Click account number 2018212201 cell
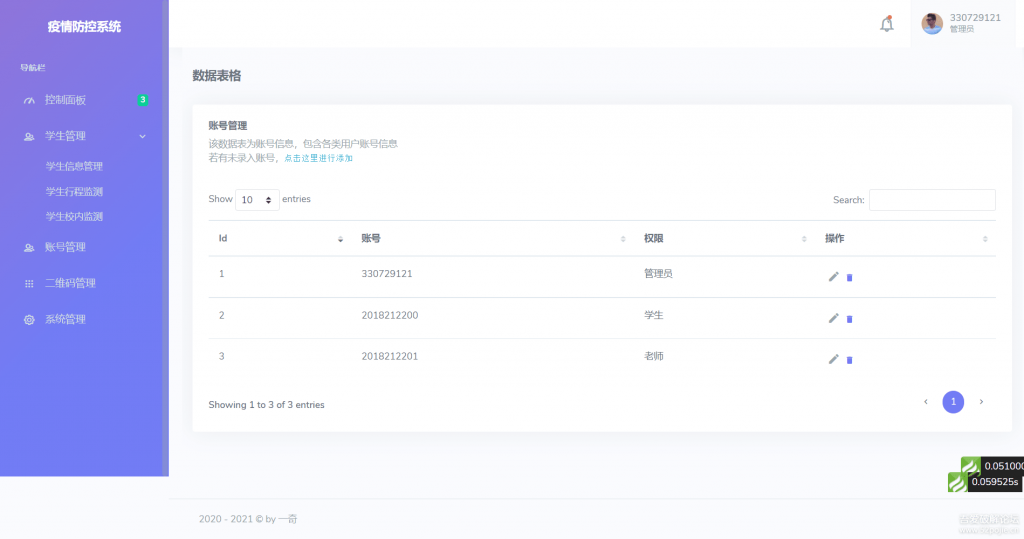 [390, 356]
